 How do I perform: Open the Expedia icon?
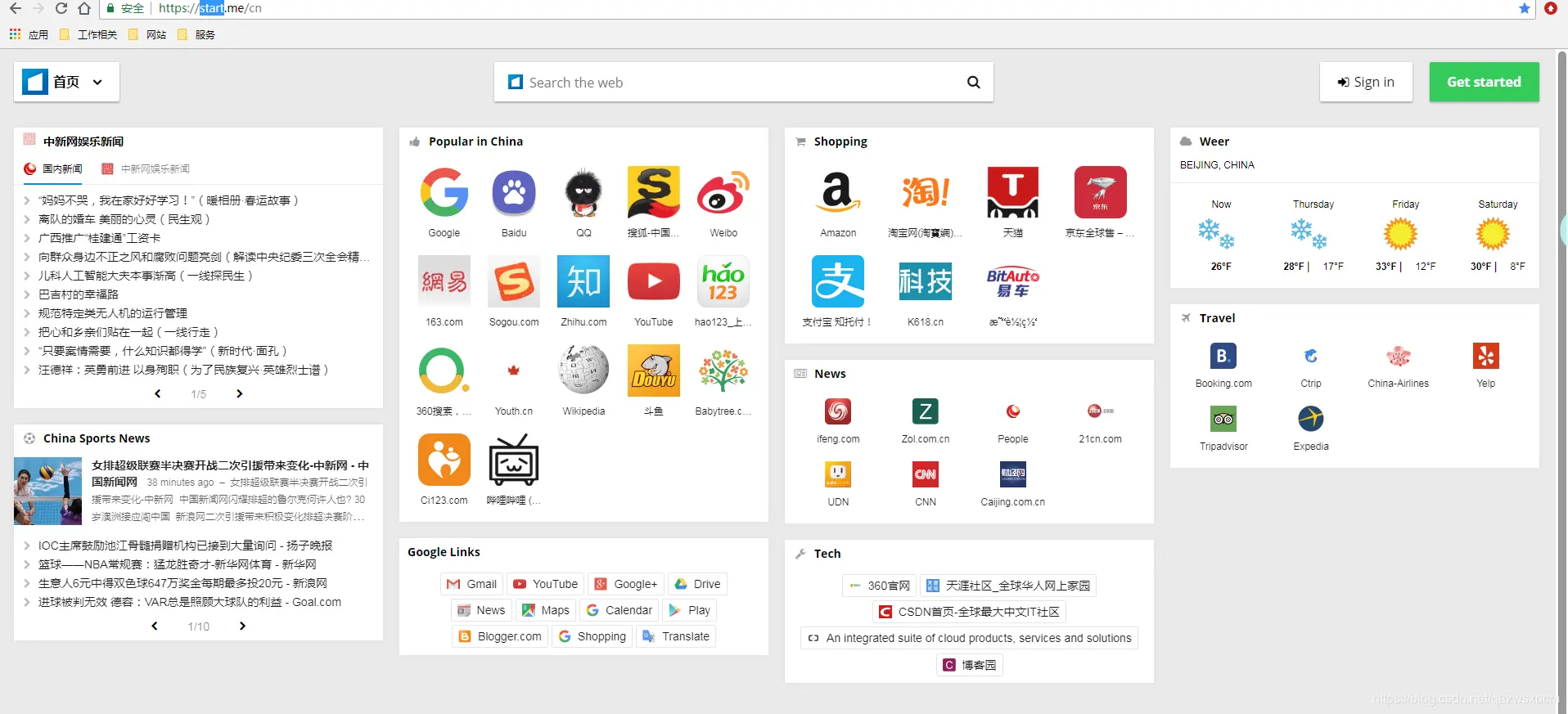pyautogui.click(x=1311, y=419)
